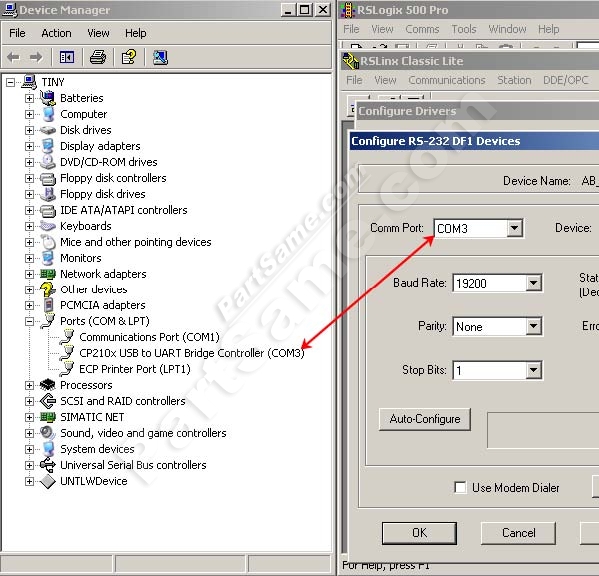Image resolution: width=599 pixels, height=576 pixels.
Task: Select the Batteries device icon
Action: point(48,98)
